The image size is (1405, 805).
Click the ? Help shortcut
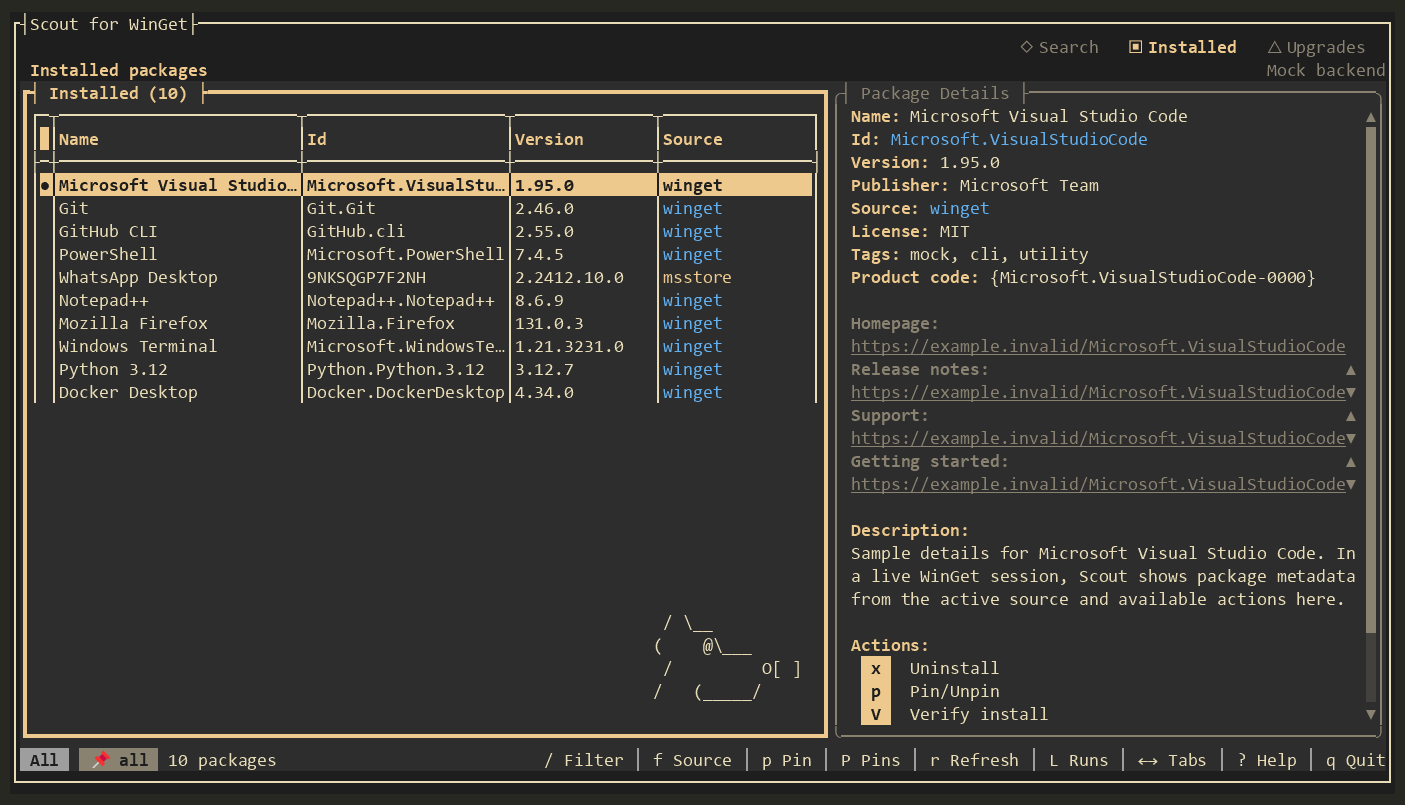click(x=1266, y=760)
